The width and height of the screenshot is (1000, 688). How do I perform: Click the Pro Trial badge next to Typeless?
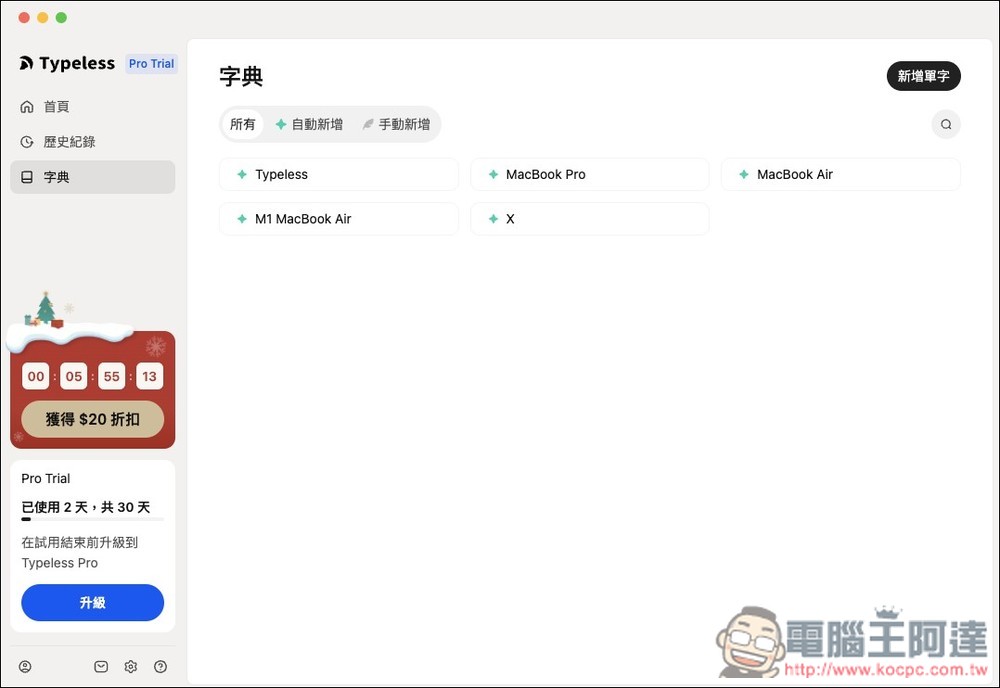[151, 63]
